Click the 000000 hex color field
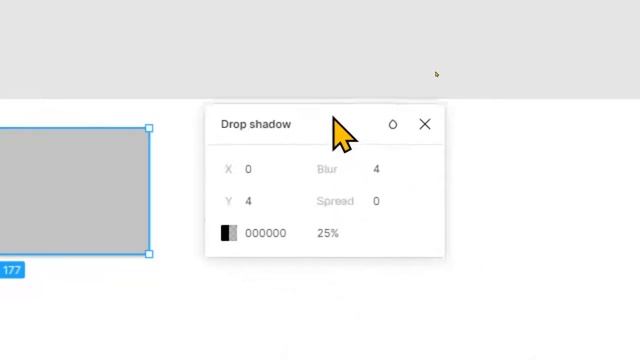 (265, 233)
